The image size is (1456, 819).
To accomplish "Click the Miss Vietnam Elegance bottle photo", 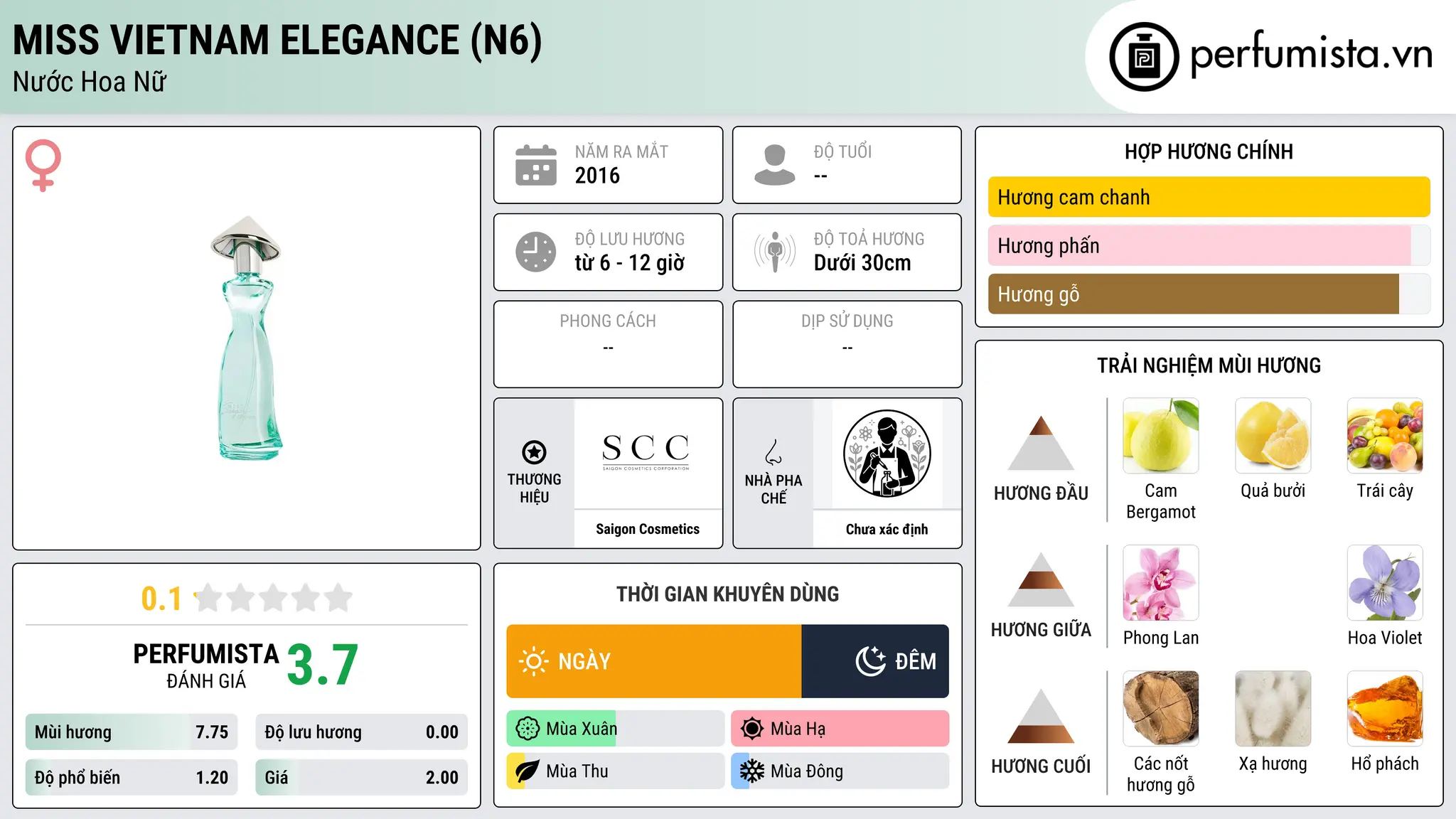I will click(x=247, y=338).
